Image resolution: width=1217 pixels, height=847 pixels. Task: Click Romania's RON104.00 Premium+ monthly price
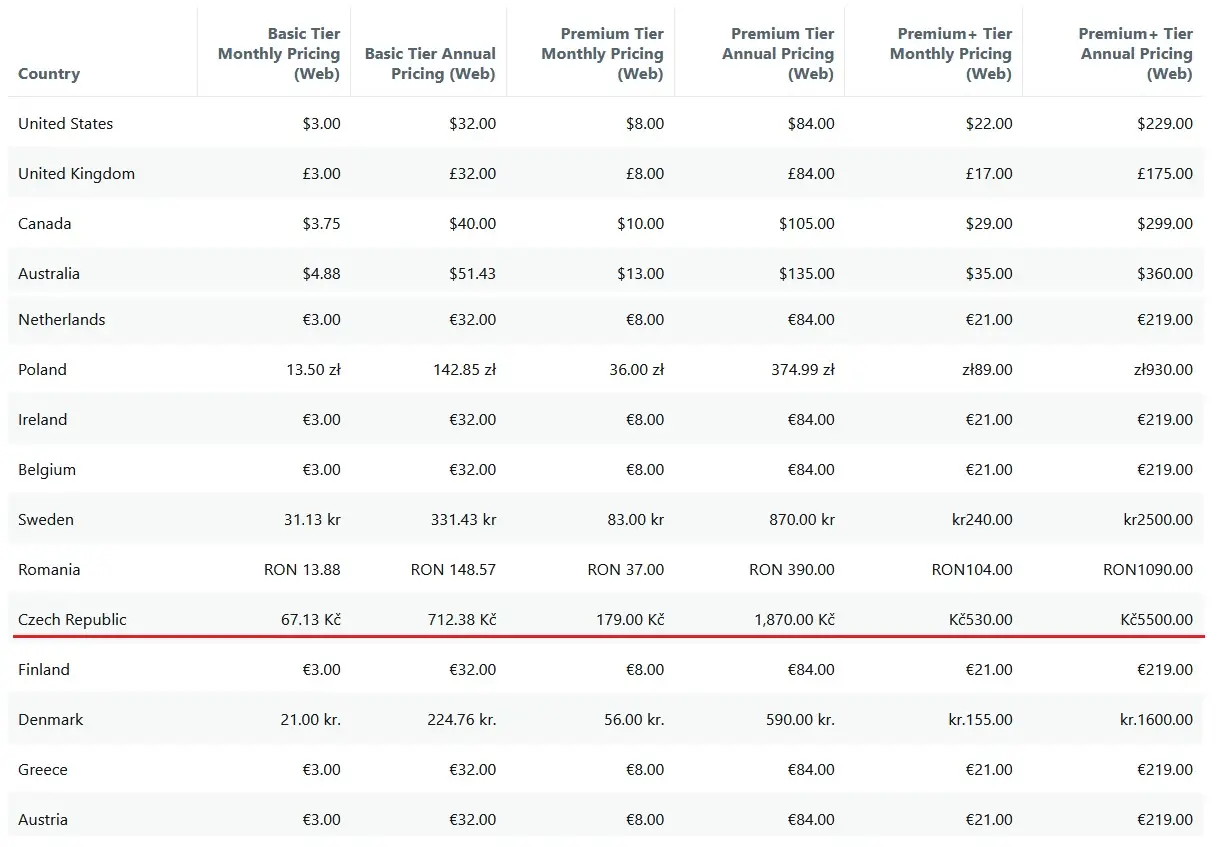(x=971, y=570)
